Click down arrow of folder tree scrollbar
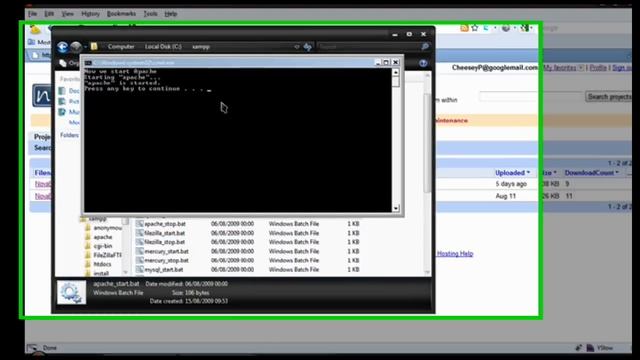This screenshot has width=640, height=360. click(125, 272)
